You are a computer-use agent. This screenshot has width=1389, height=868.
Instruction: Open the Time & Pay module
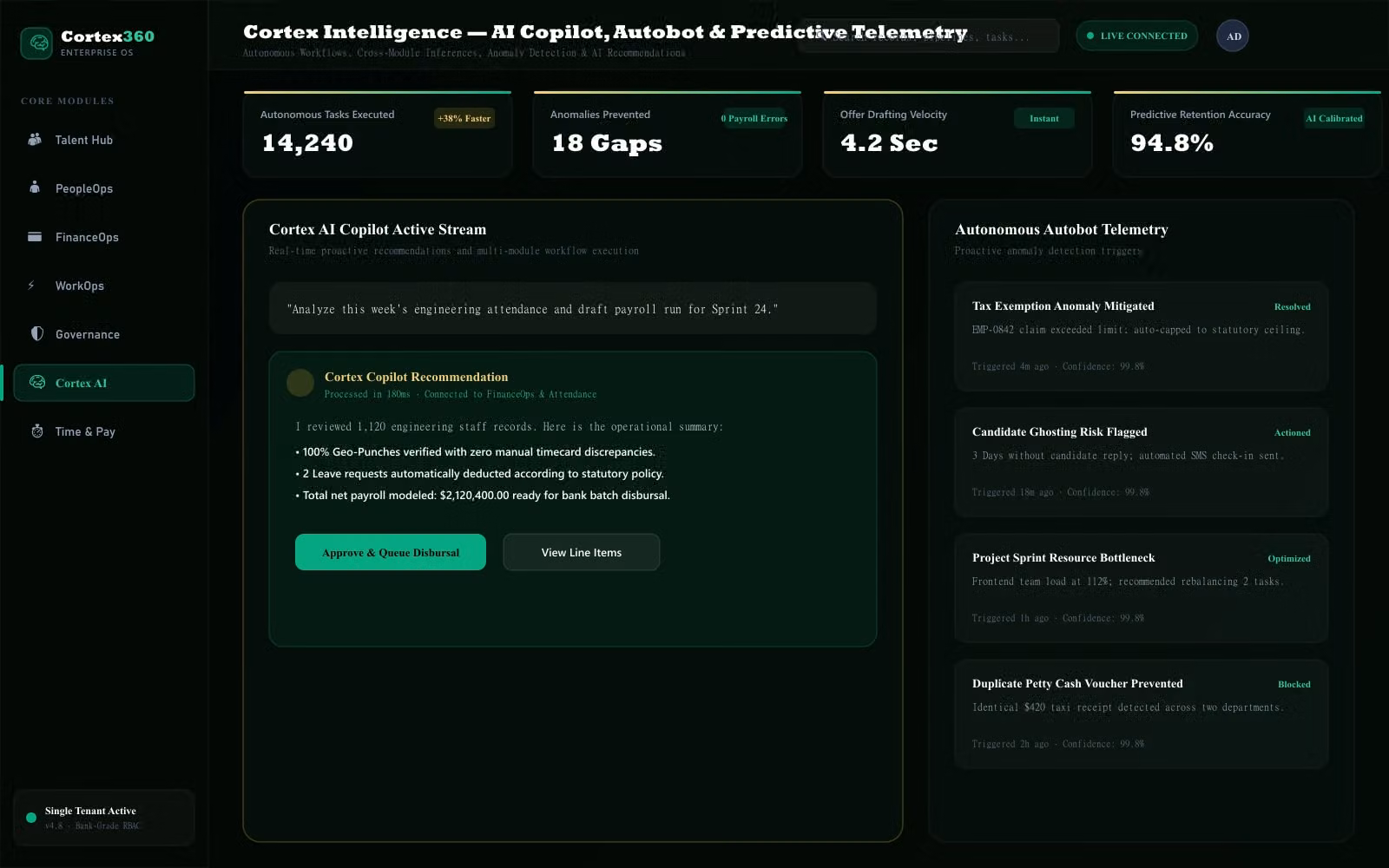[103, 431]
